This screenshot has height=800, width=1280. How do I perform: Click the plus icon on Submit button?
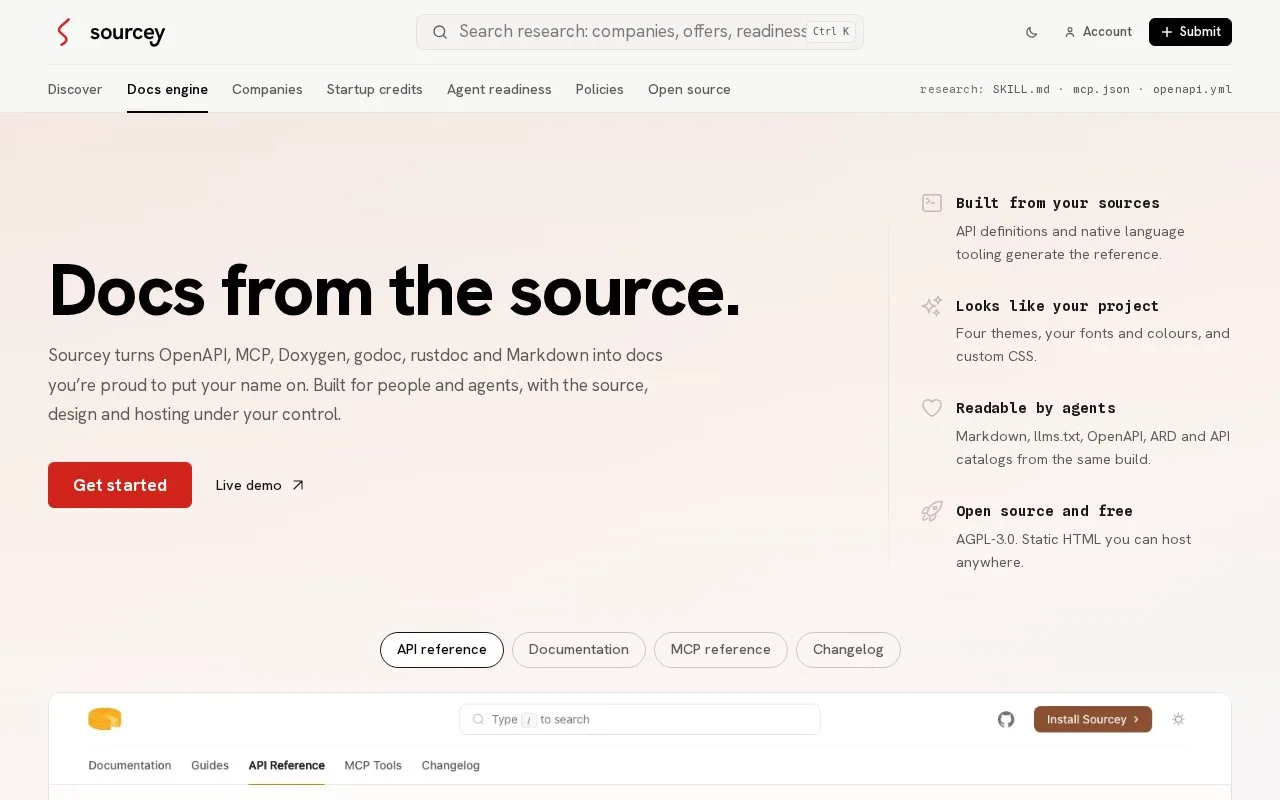[1167, 32]
